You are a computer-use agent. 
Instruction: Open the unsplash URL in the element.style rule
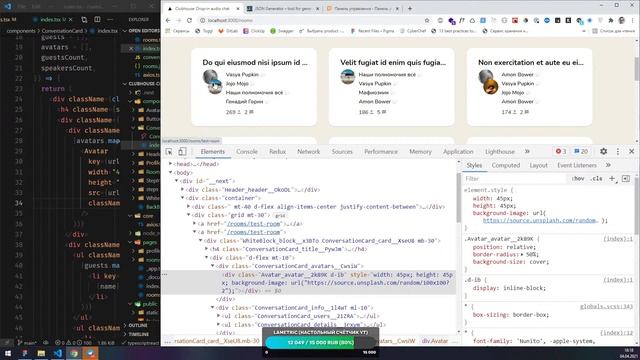[540, 220]
